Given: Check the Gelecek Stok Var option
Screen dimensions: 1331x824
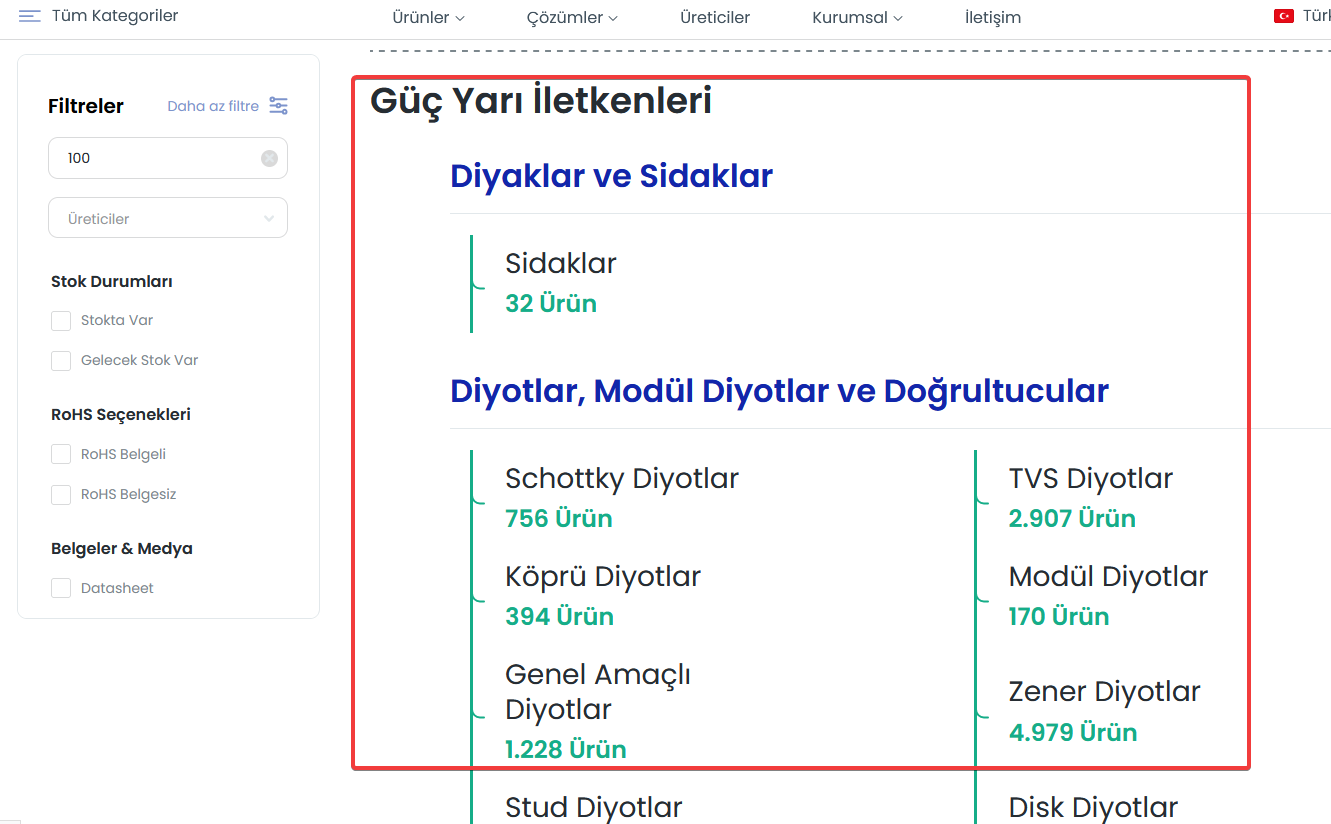Looking at the screenshot, I should (x=61, y=361).
